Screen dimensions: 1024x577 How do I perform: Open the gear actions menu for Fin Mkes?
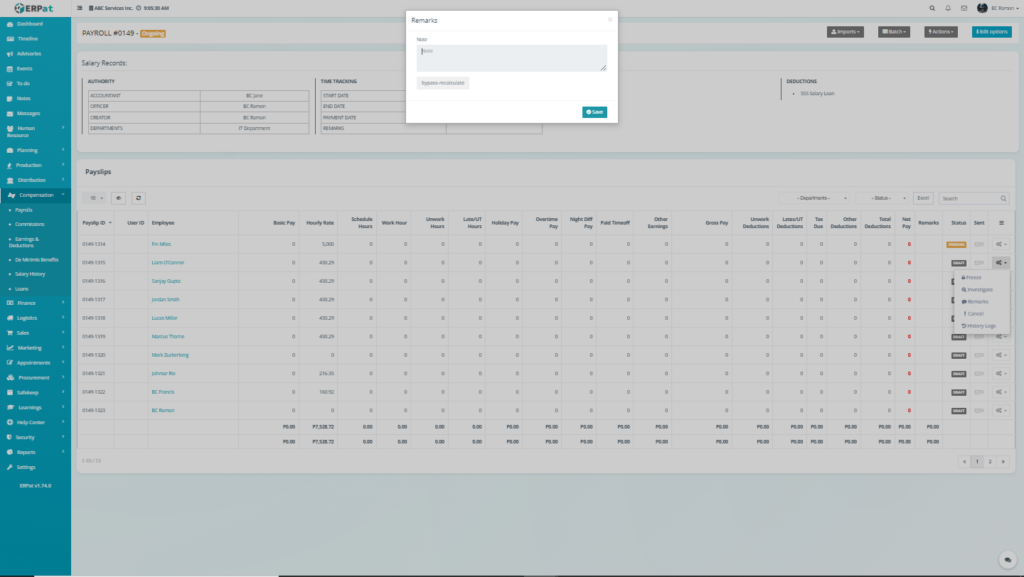pyautogui.click(x=1000, y=244)
